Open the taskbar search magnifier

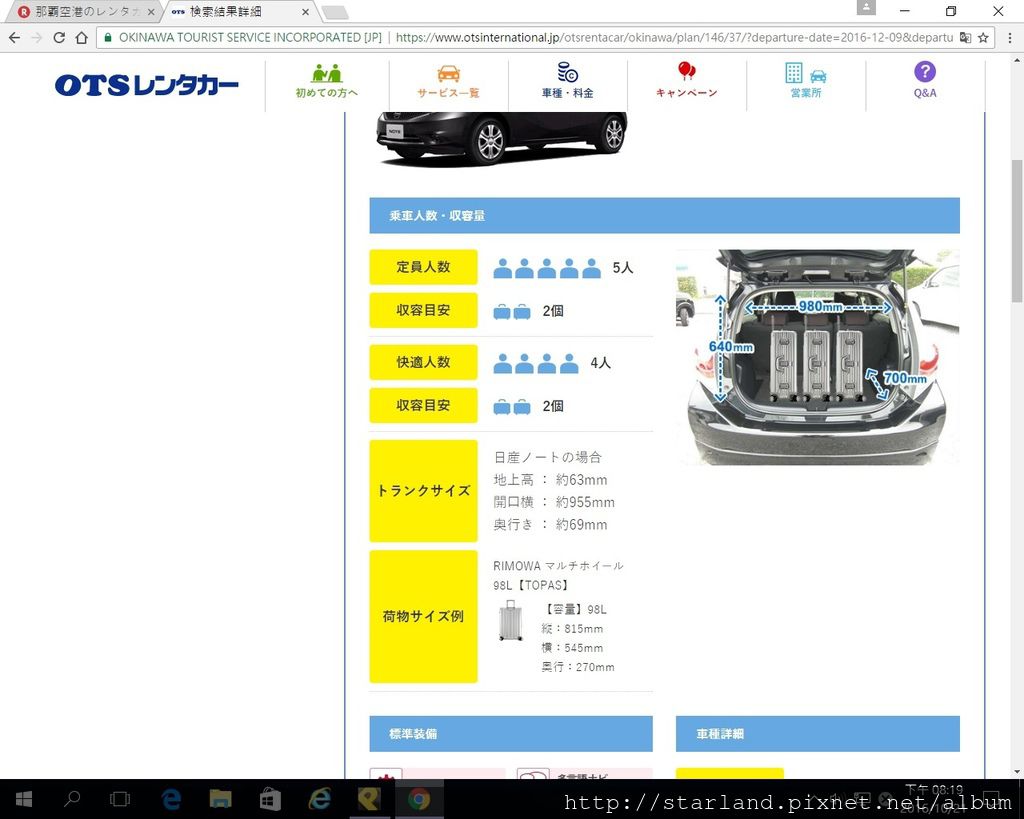(x=72, y=799)
